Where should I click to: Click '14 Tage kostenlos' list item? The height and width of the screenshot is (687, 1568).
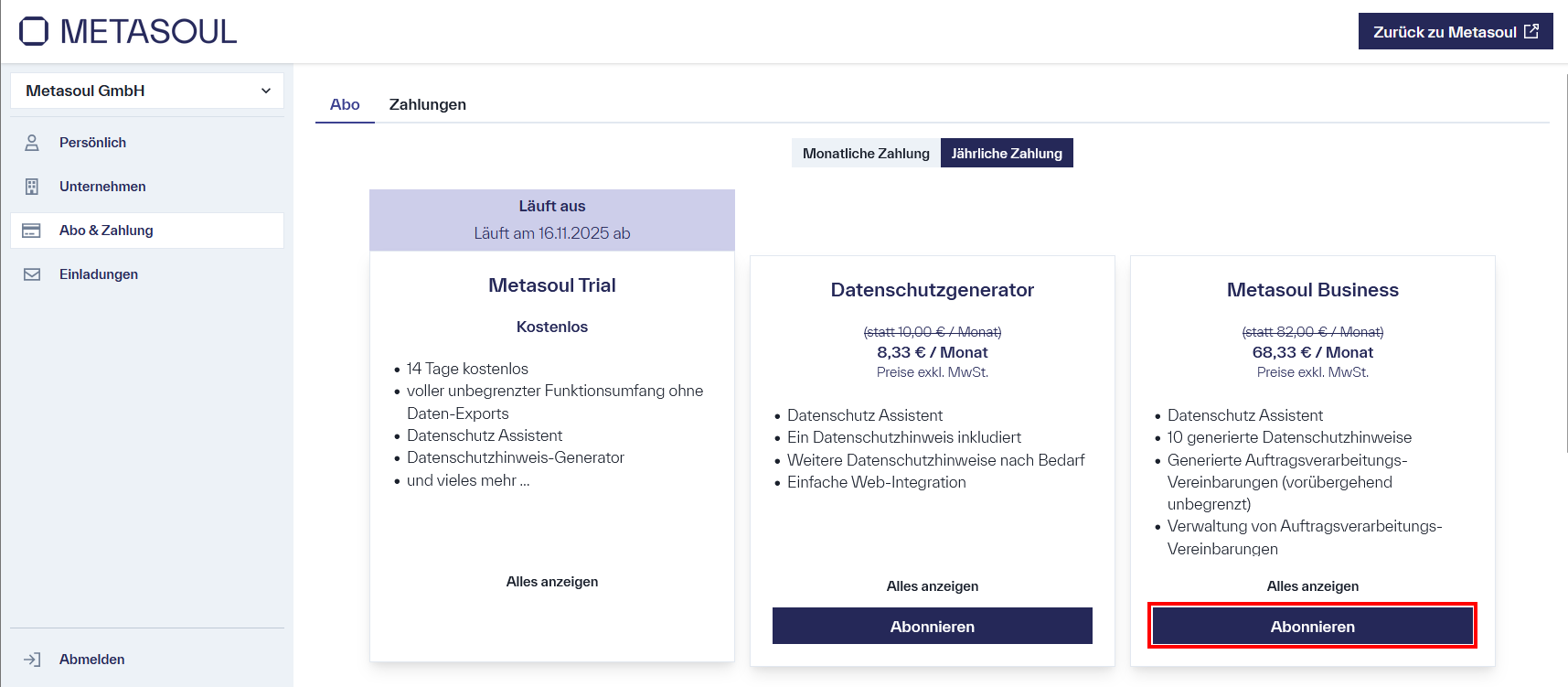pyautogui.click(x=467, y=369)
